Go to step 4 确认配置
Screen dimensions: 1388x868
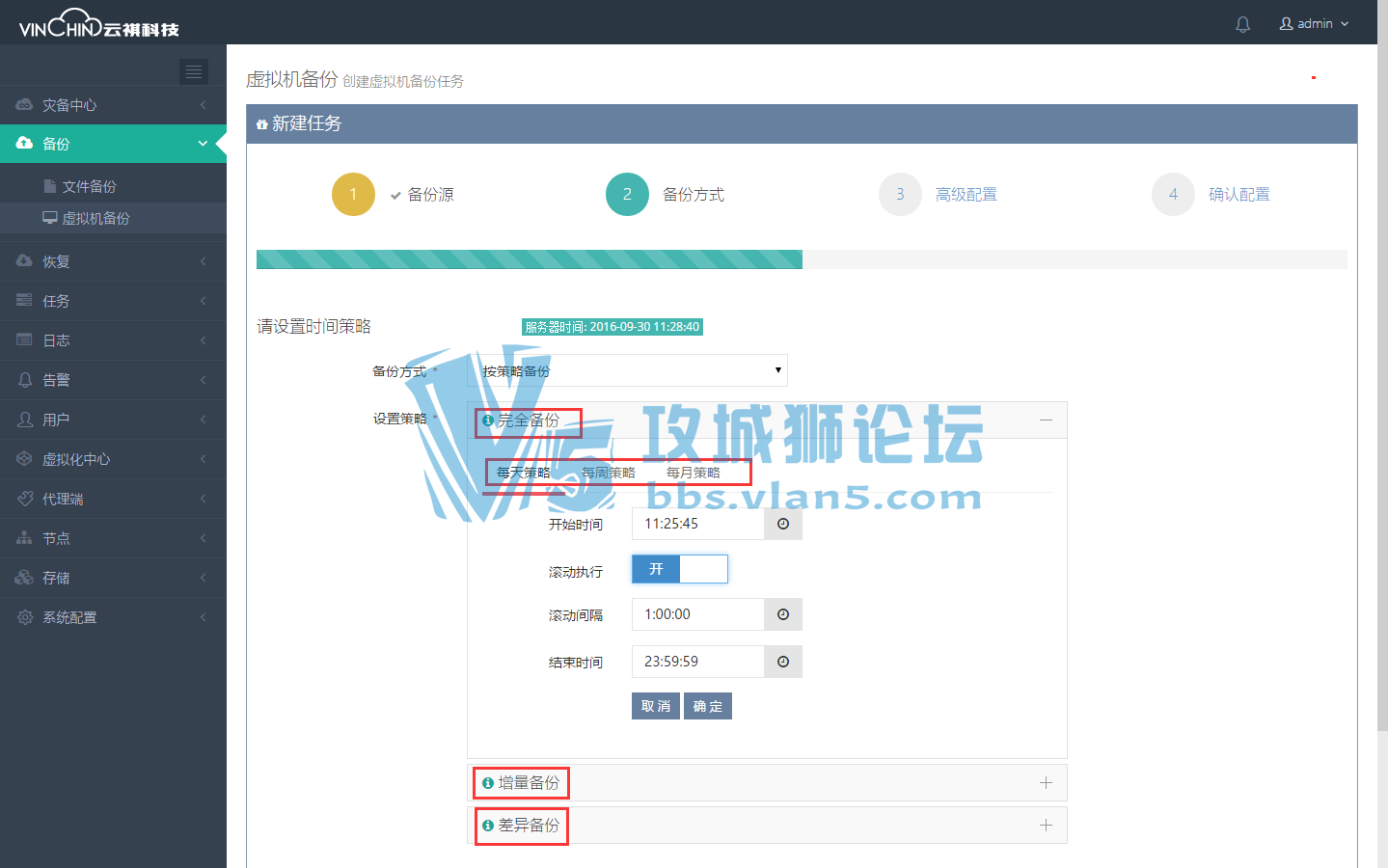click(x=1211, y=195)
